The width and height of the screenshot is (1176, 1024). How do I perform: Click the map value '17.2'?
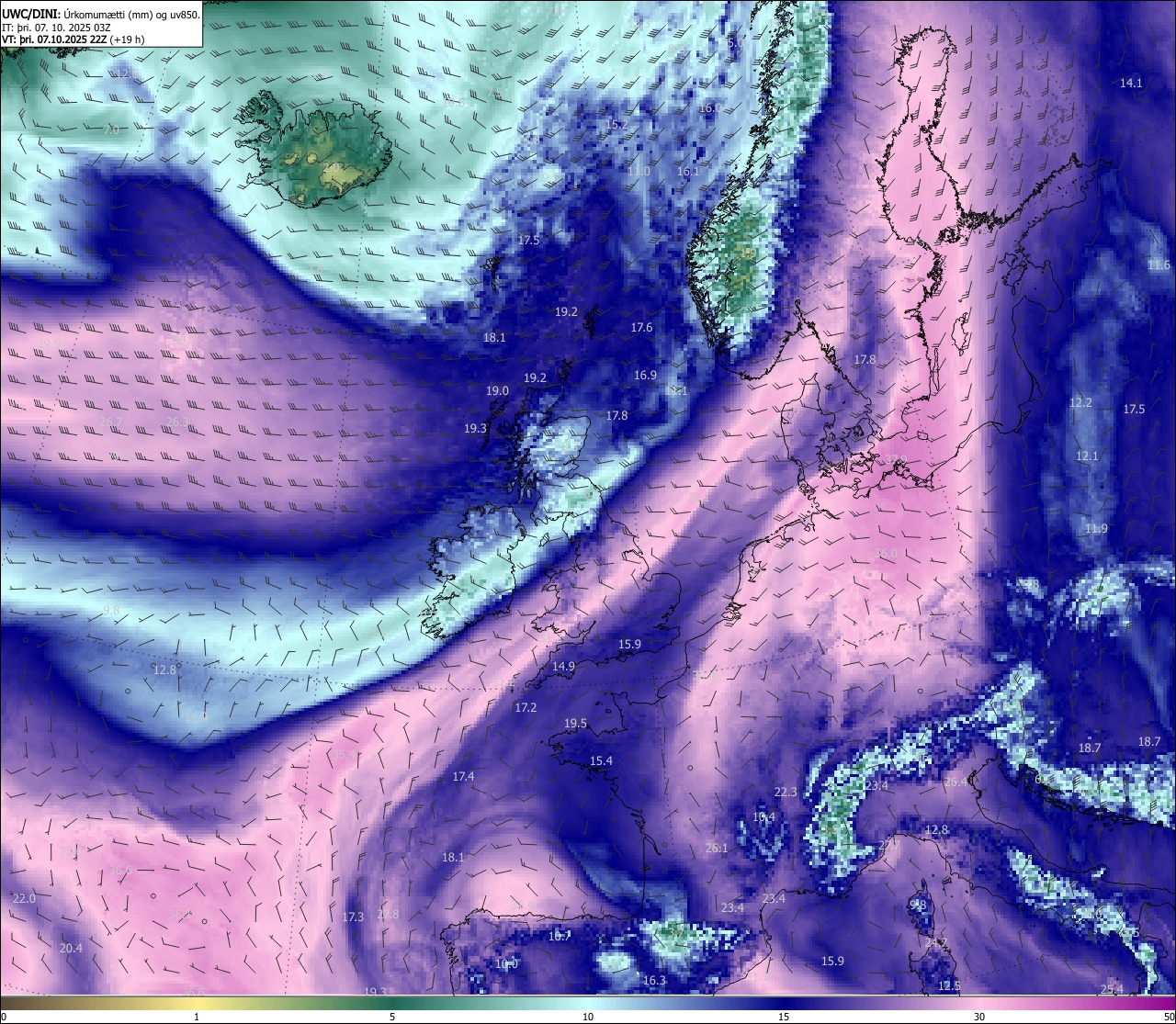pyautogui.click(x=526, y=707)
